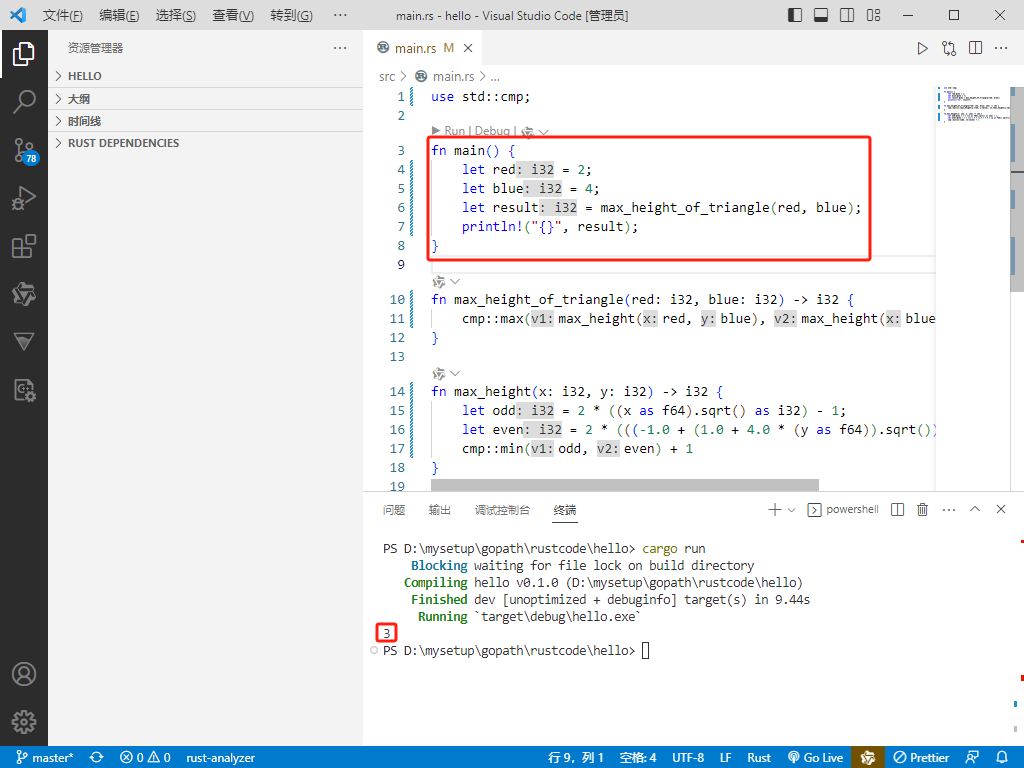Open the 选择(S) menu

(x=175, y=15)
